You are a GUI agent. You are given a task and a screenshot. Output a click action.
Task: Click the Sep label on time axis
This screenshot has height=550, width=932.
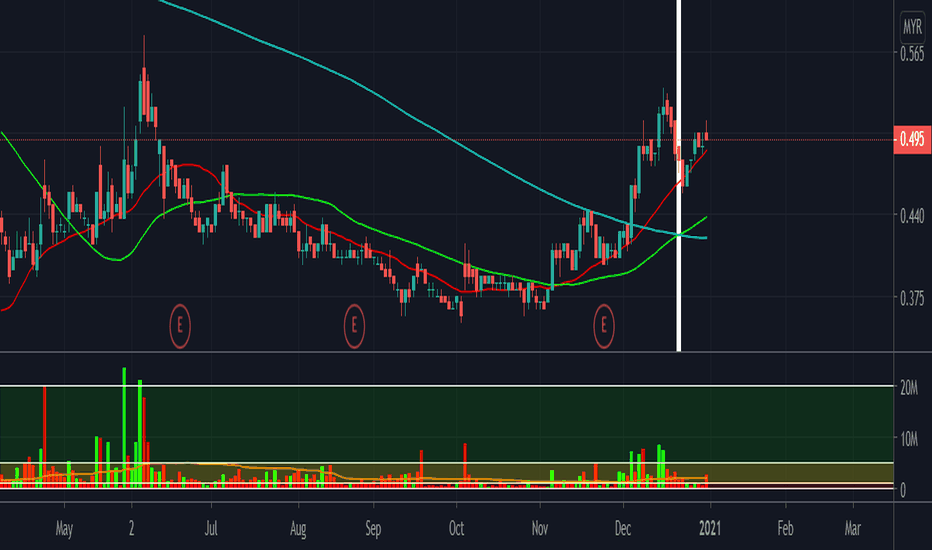[x=373, y=528]
